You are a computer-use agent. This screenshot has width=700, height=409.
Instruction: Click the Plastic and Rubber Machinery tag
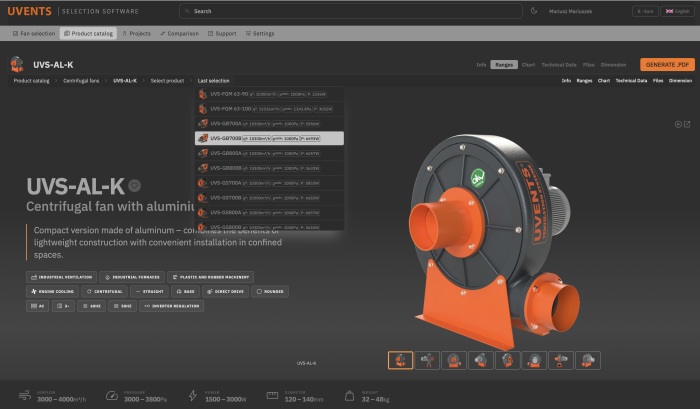(211, 277)
